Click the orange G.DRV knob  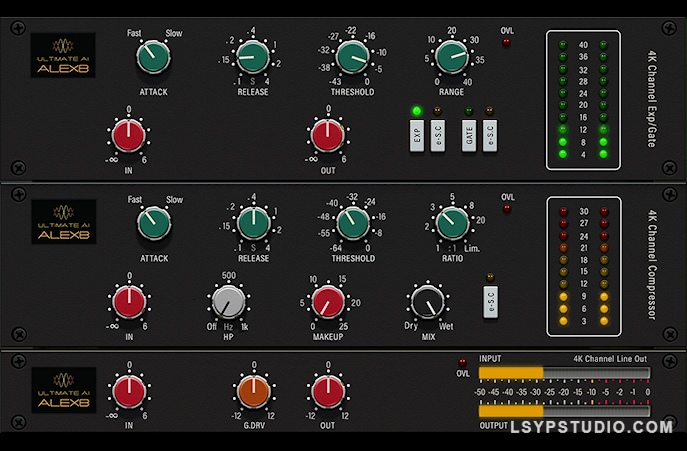[x=252, y=391]
